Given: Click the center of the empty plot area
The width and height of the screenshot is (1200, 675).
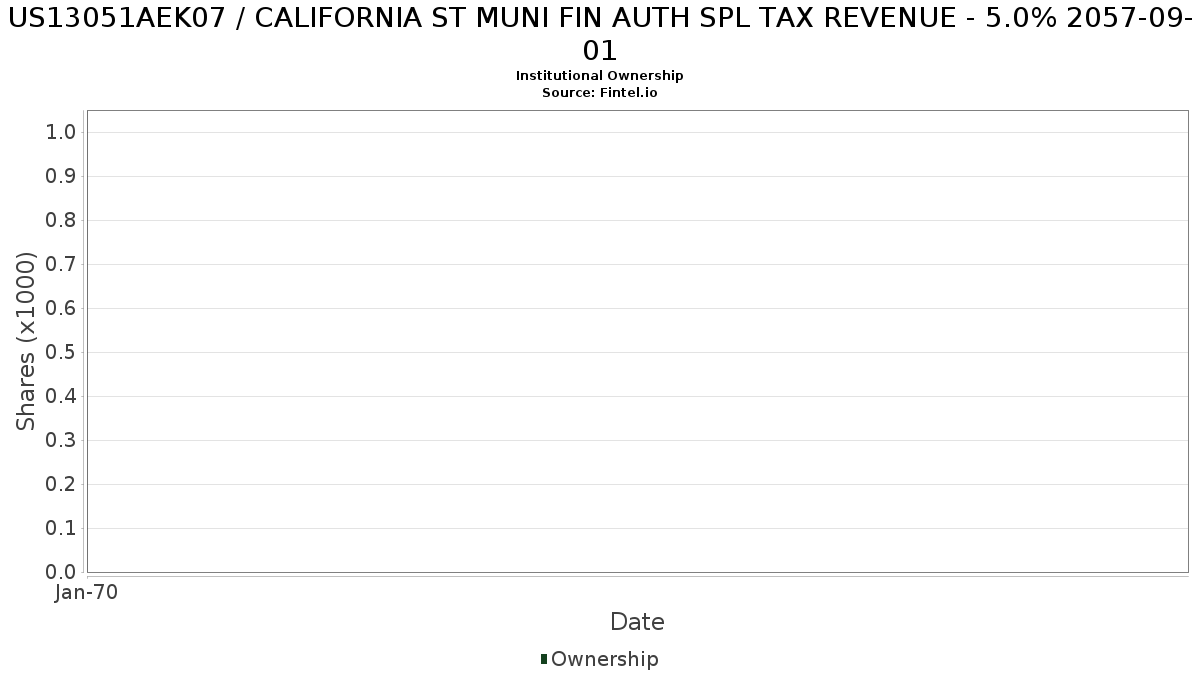Looking at the screenshot, I should pos(637,341).
